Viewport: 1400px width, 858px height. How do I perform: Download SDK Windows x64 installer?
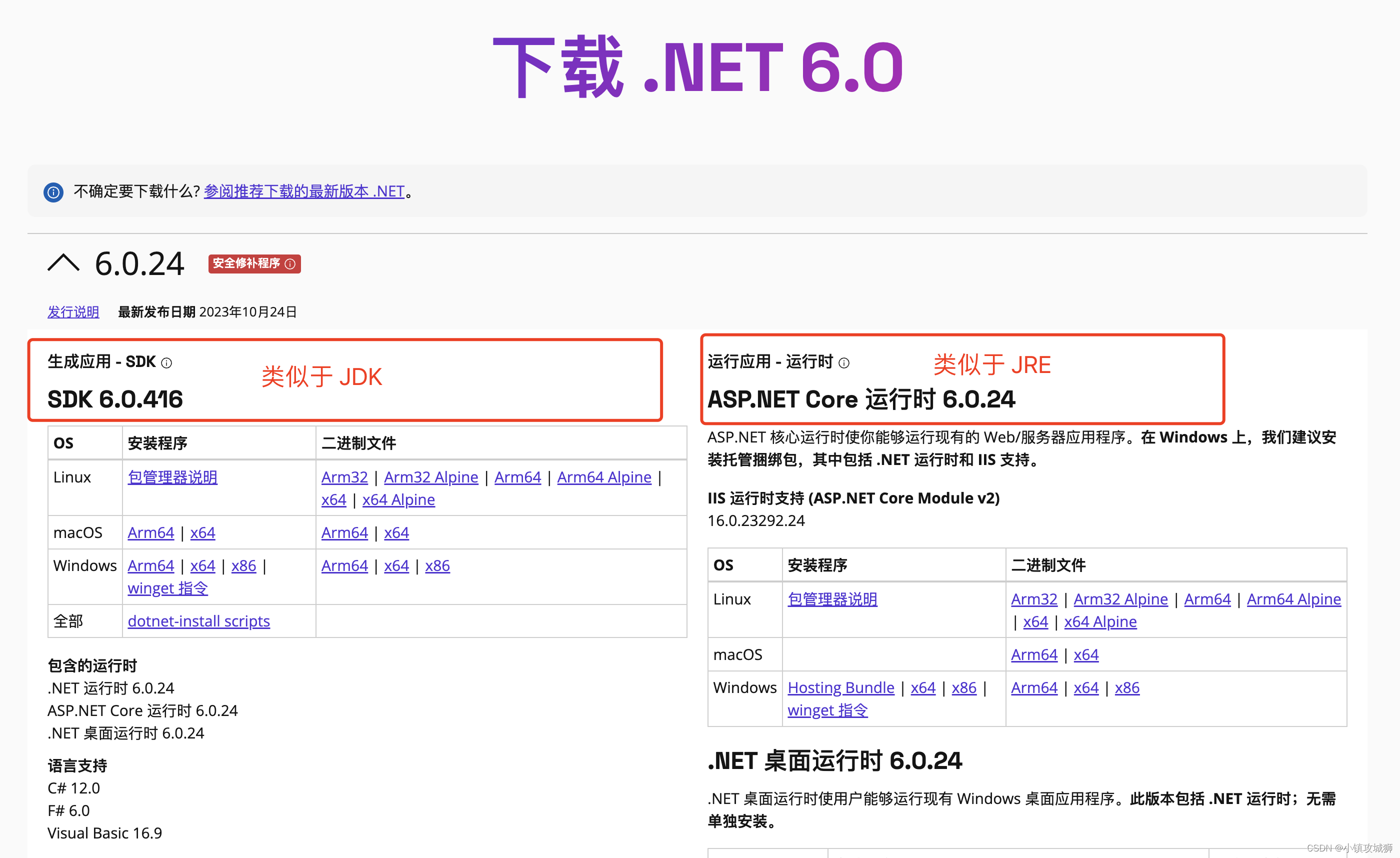[202, 566]
